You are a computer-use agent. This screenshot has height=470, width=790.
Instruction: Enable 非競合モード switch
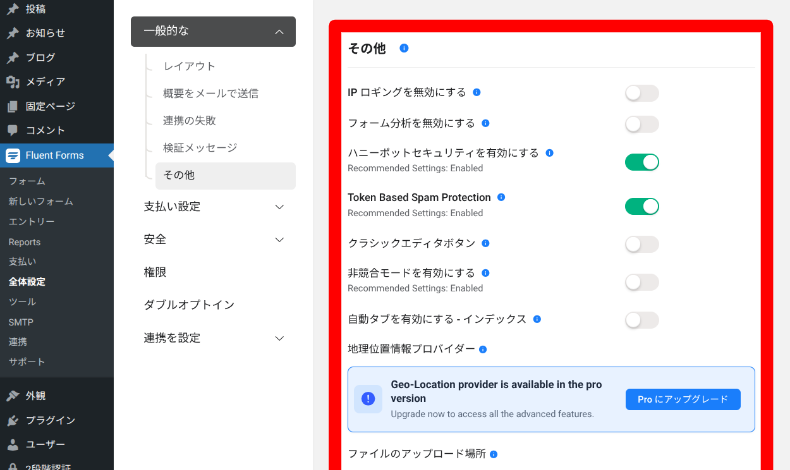[x=642, y=282]
